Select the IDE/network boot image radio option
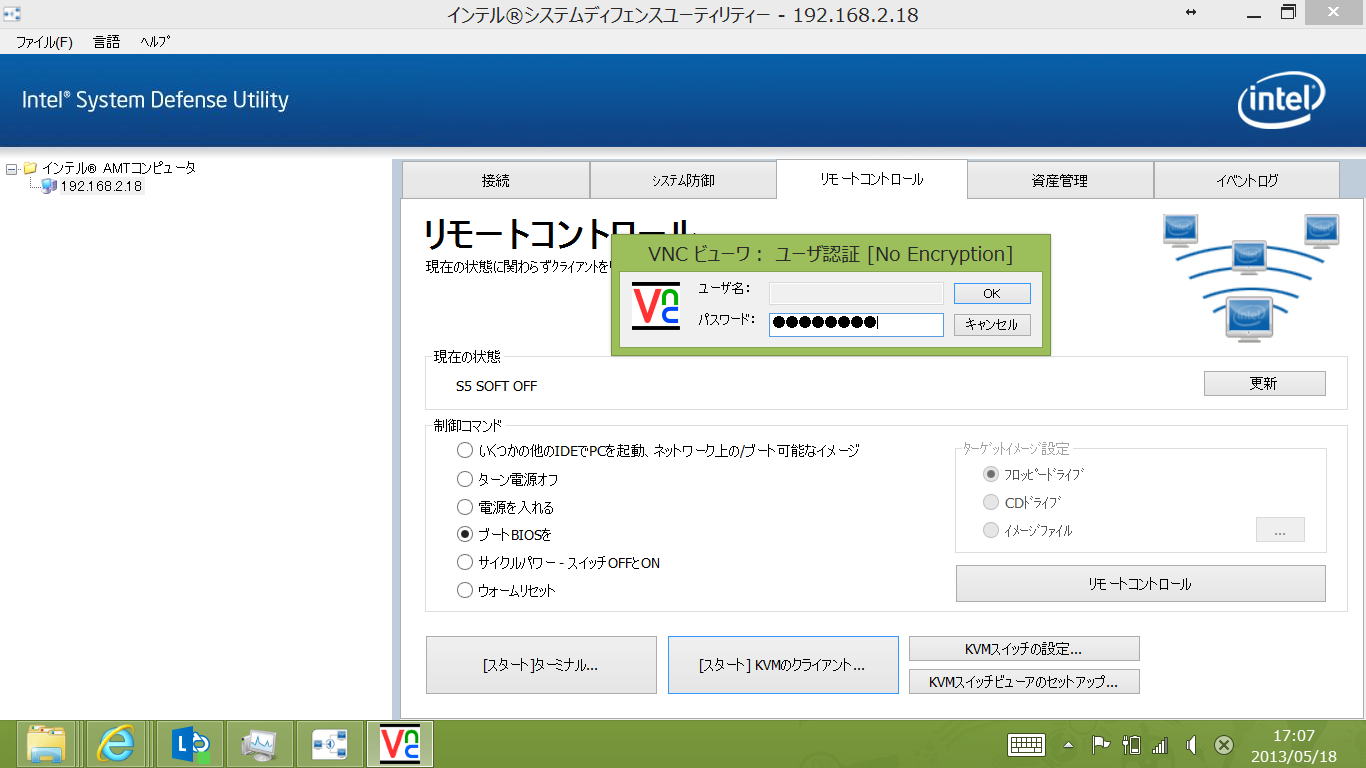 pyautogui.click(x=465, y=451)
